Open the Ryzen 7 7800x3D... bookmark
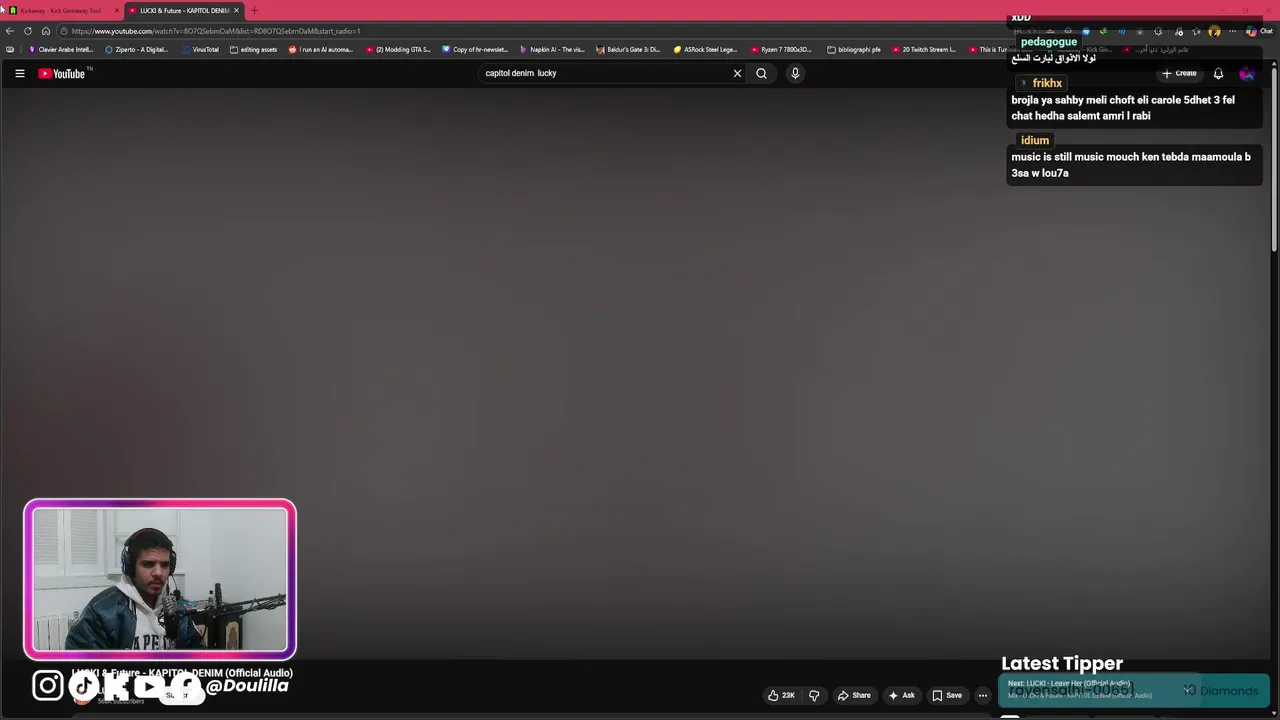 (x=781, y=49)
